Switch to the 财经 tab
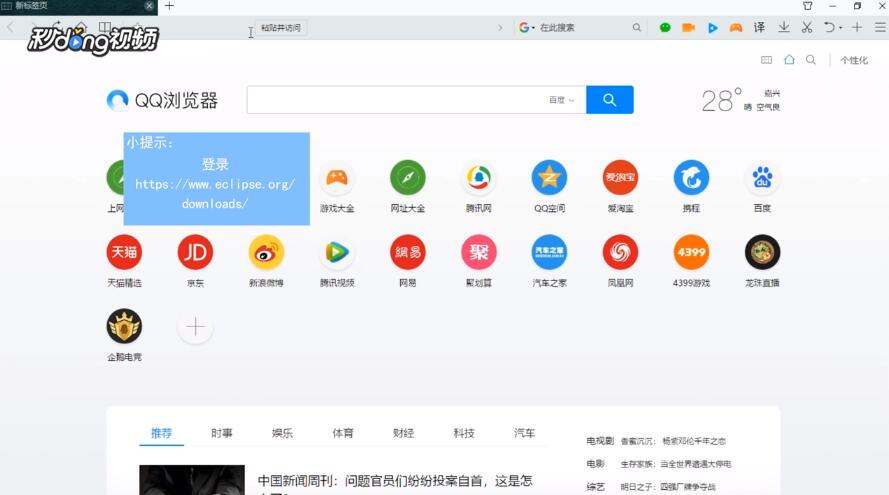The width and height of the screenshot is (889, 495). 403,433
